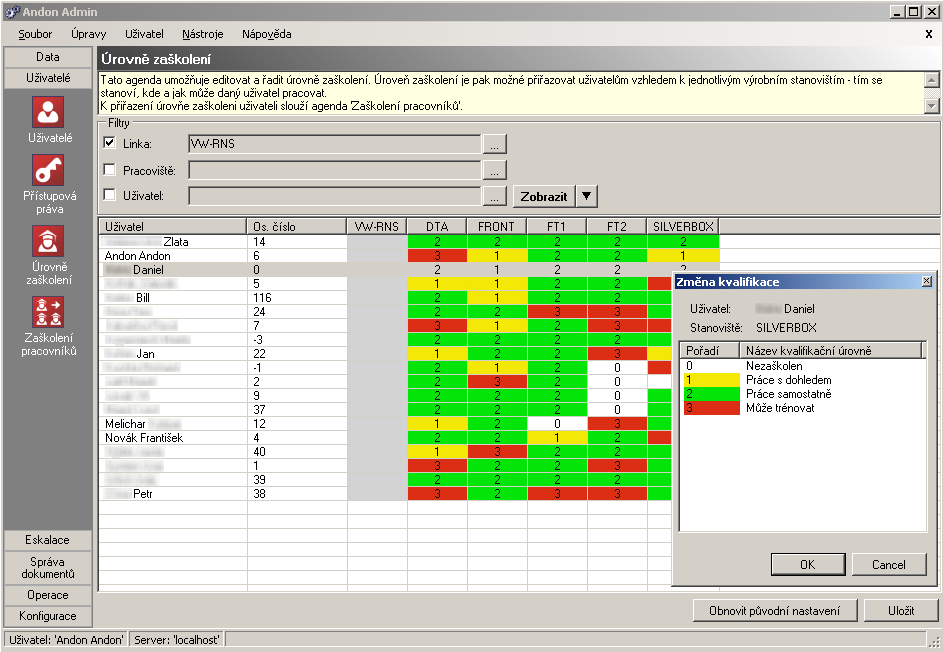Click the Uložit button
The height and width of the screenshot is (652, 943).
pos(901,610)
